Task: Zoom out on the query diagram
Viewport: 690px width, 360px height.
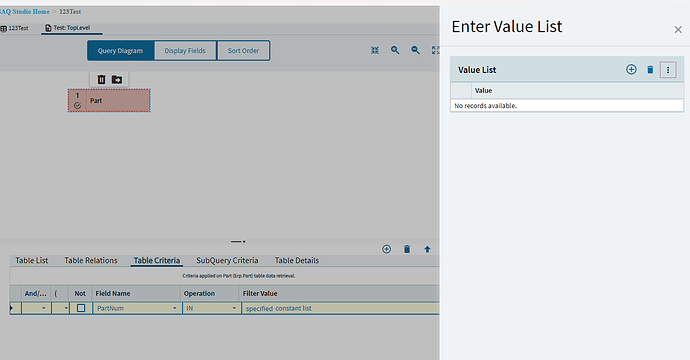Action: coord(415,50)
